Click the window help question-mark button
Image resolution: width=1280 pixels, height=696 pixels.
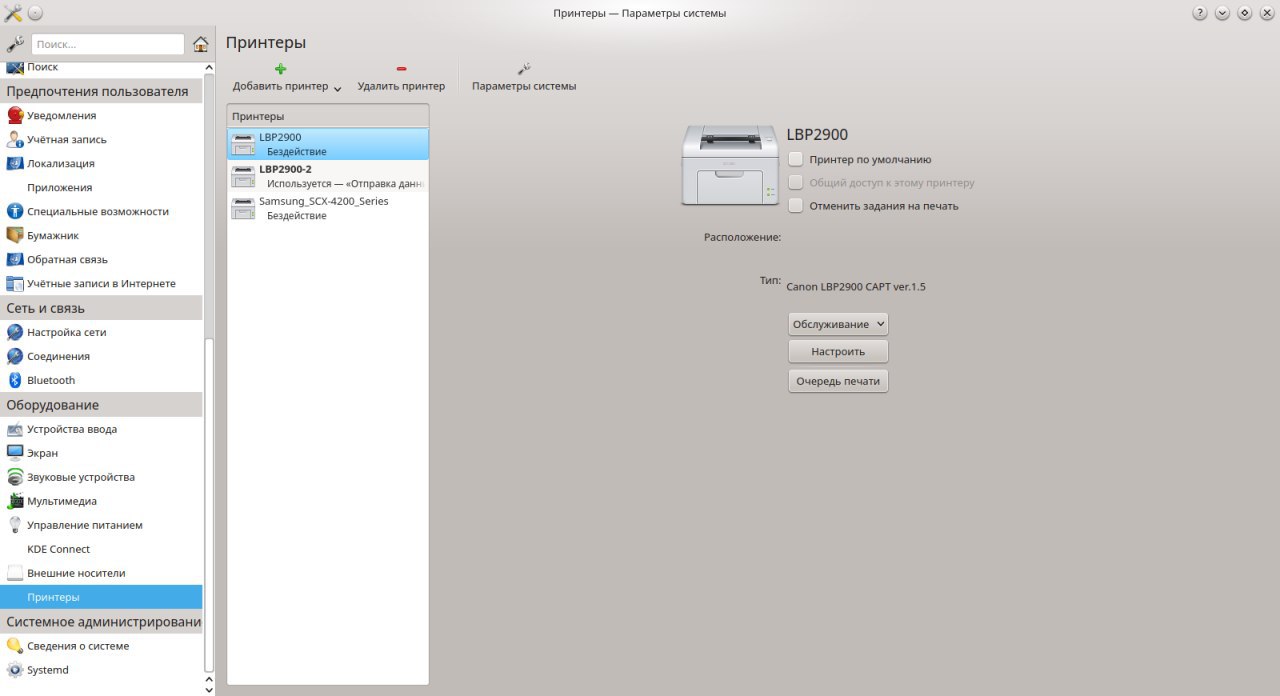click(x=1199, y=13)
